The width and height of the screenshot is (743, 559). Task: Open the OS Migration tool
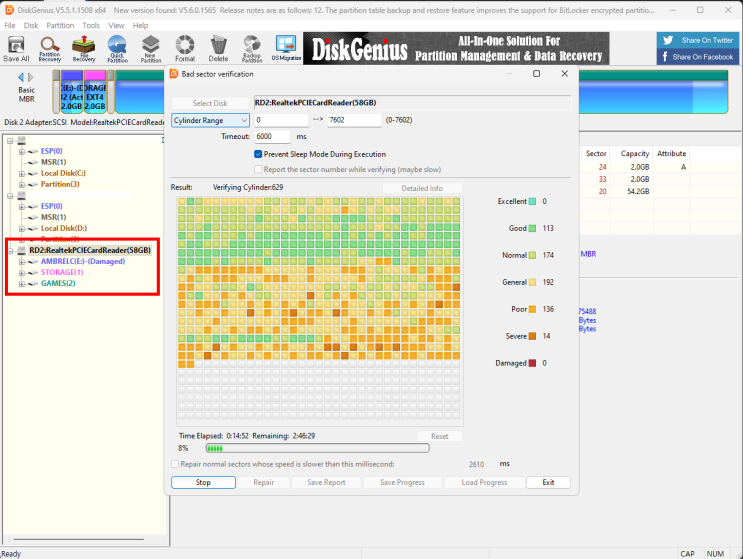(286, 49)
